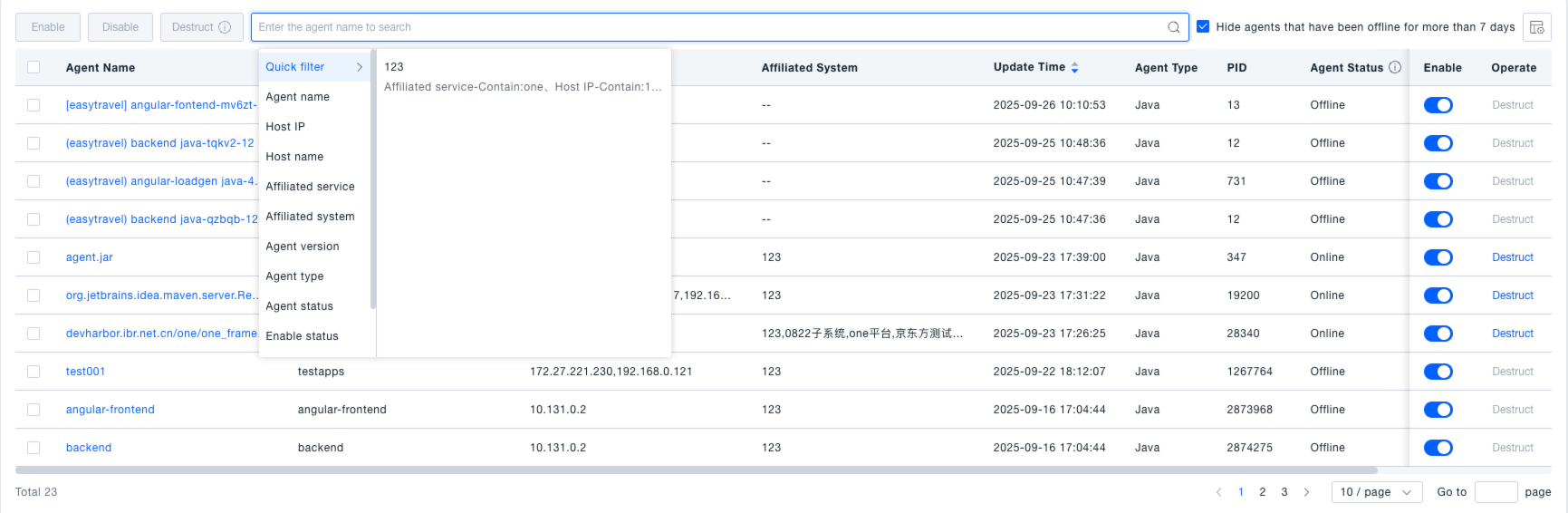Click the Quick filter chevron arrow
Viewport: 1568px width, 513px height.
click(360, 67)
